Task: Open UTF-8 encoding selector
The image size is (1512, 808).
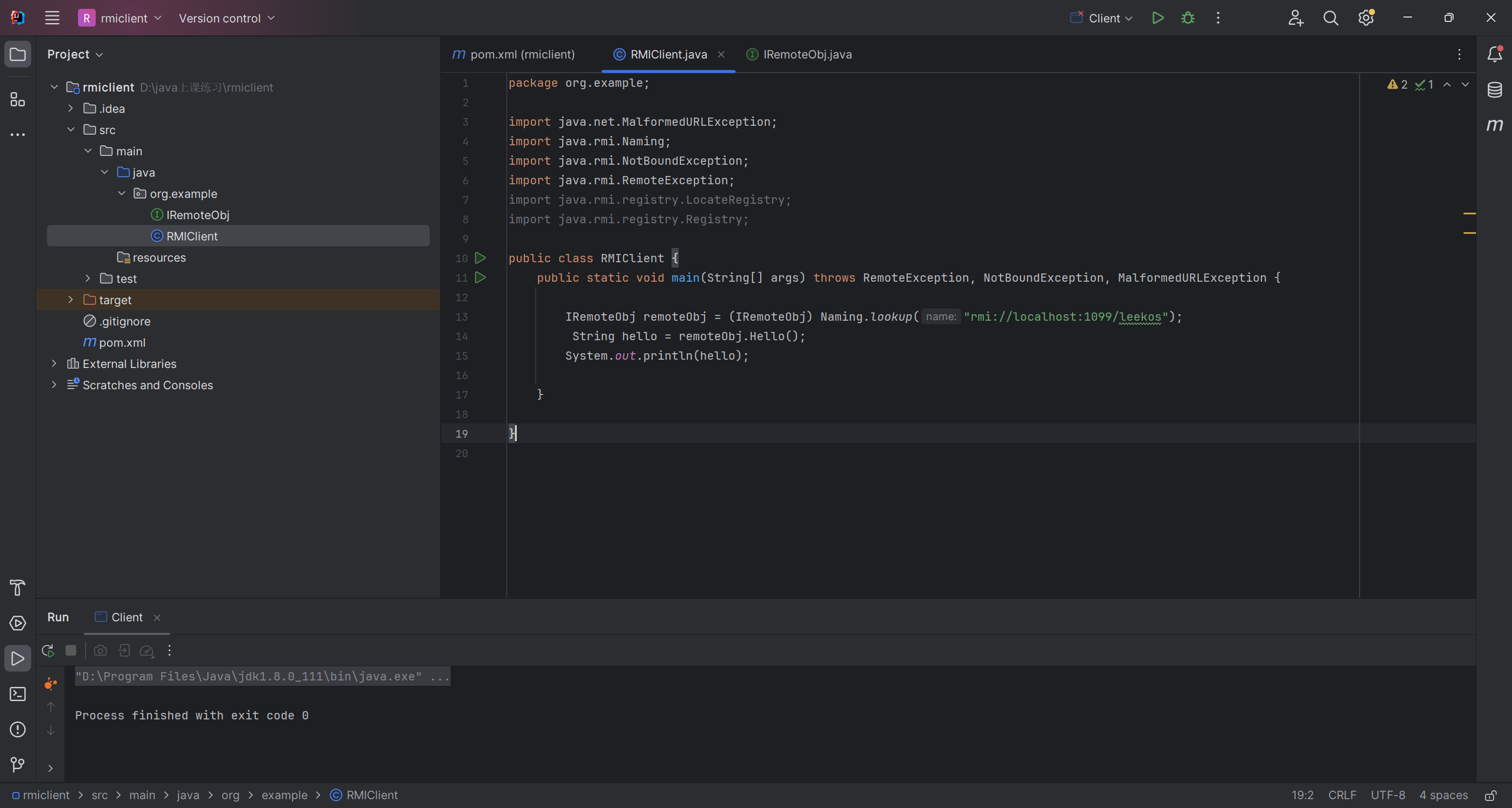Action: 1388,796
